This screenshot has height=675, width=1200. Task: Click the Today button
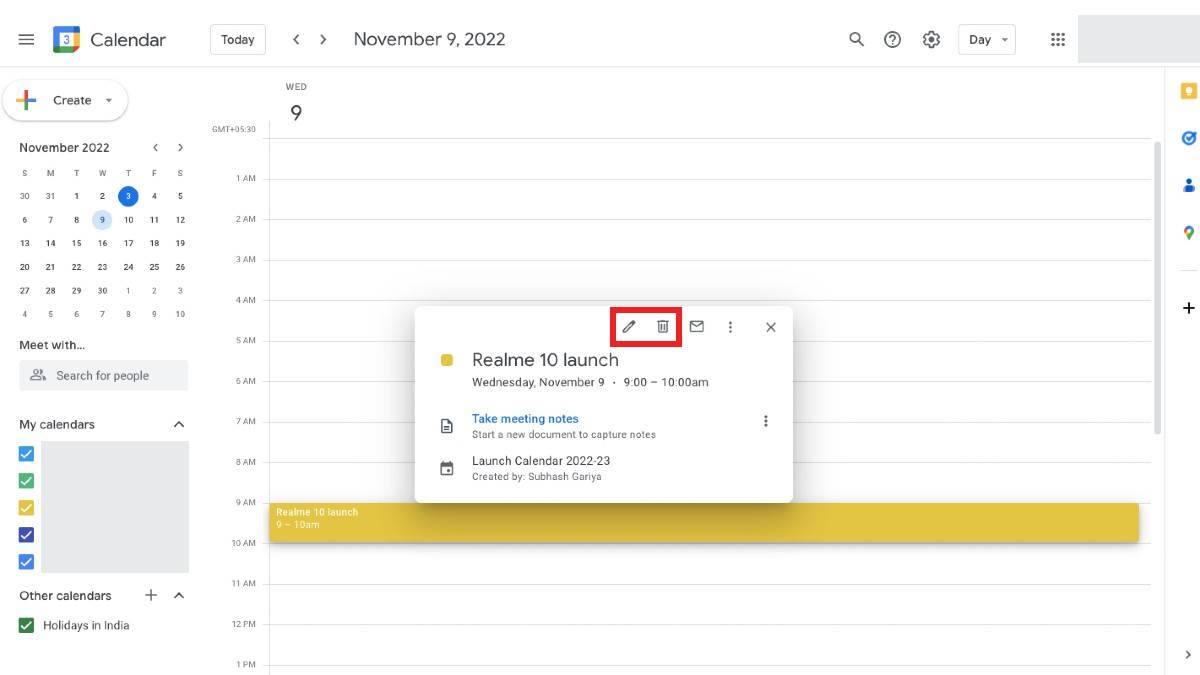pos(238,40)
